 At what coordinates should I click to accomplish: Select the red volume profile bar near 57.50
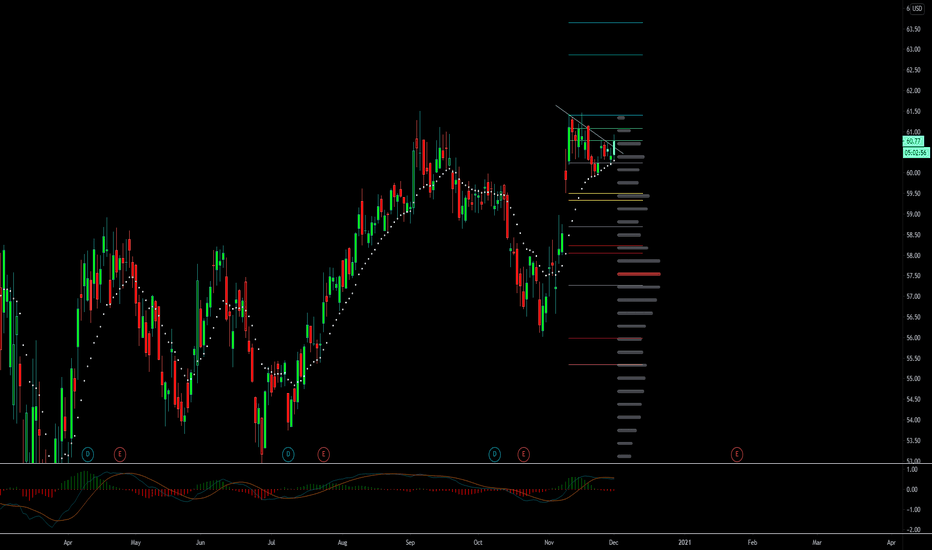click(x=639, y=274)
